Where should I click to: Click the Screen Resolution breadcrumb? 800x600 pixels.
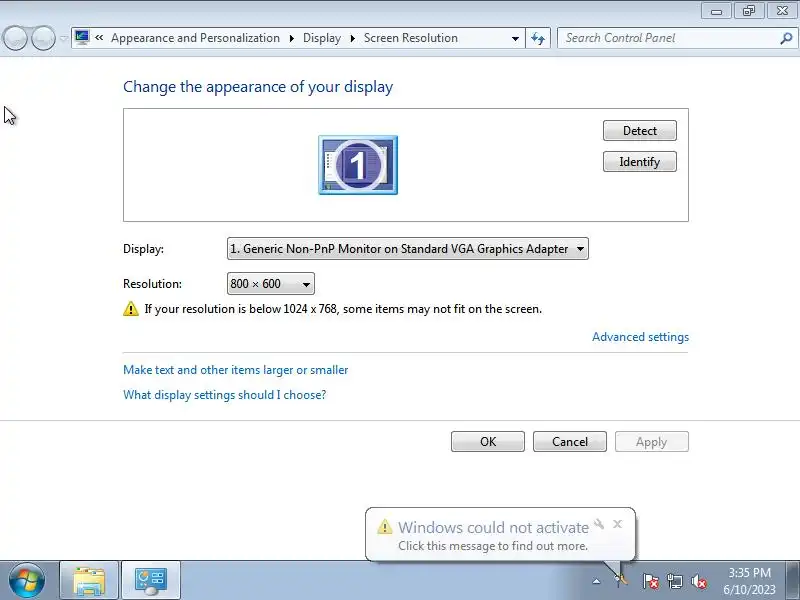click(x=411, y=38)
